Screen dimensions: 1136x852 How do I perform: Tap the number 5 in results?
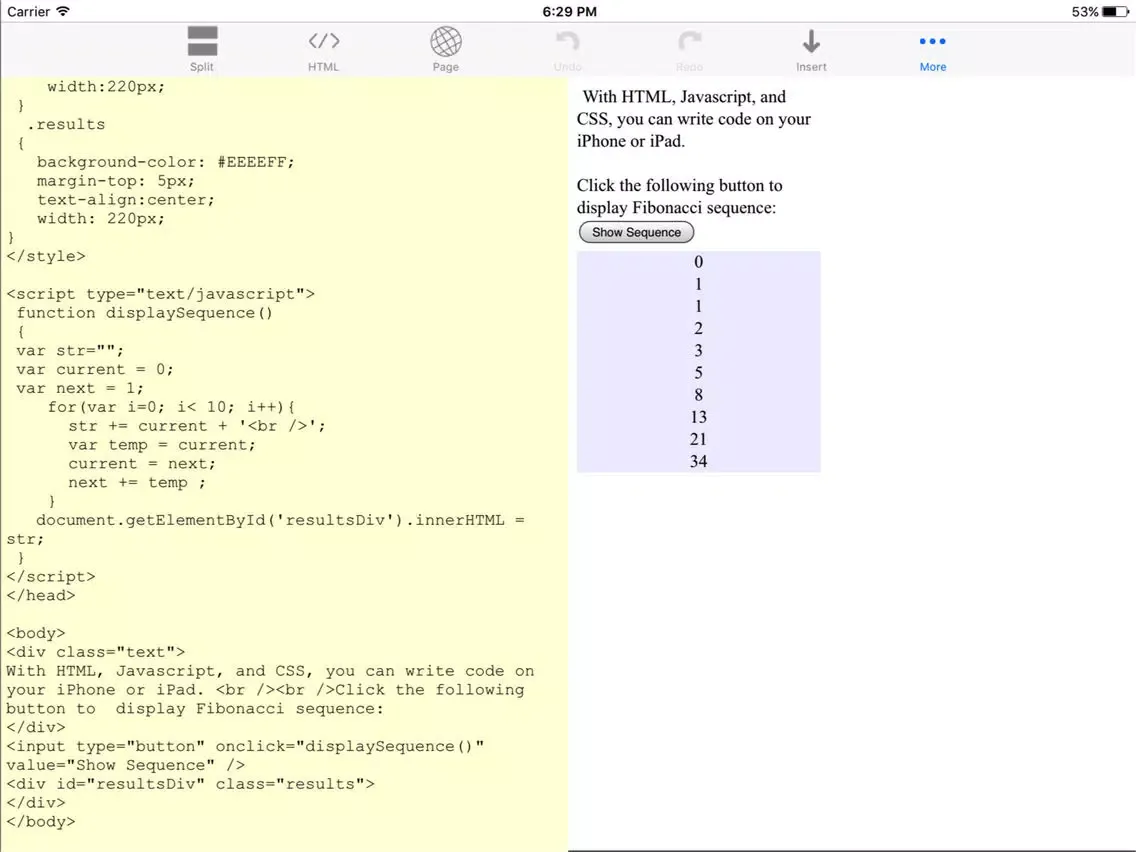pyautogui.click(x=698, y=372)
